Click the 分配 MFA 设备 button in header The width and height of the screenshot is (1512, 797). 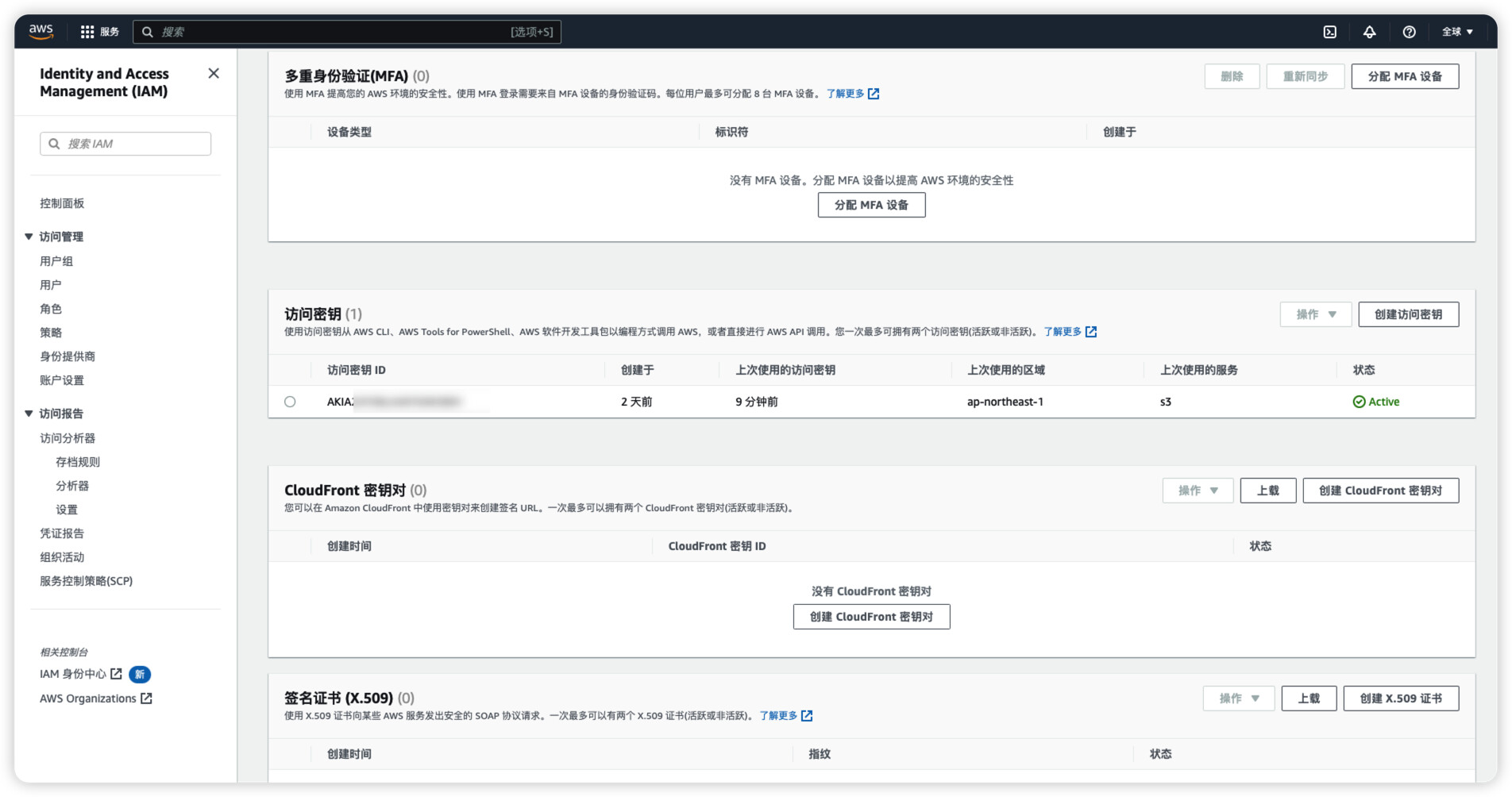click(1405, 76)
